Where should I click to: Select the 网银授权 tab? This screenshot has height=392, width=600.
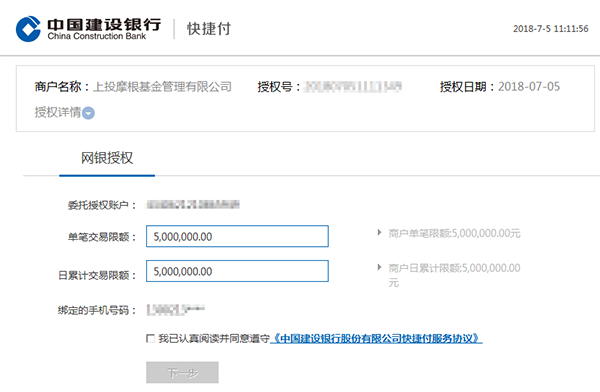pyautogui.click(x=107, y=158)
